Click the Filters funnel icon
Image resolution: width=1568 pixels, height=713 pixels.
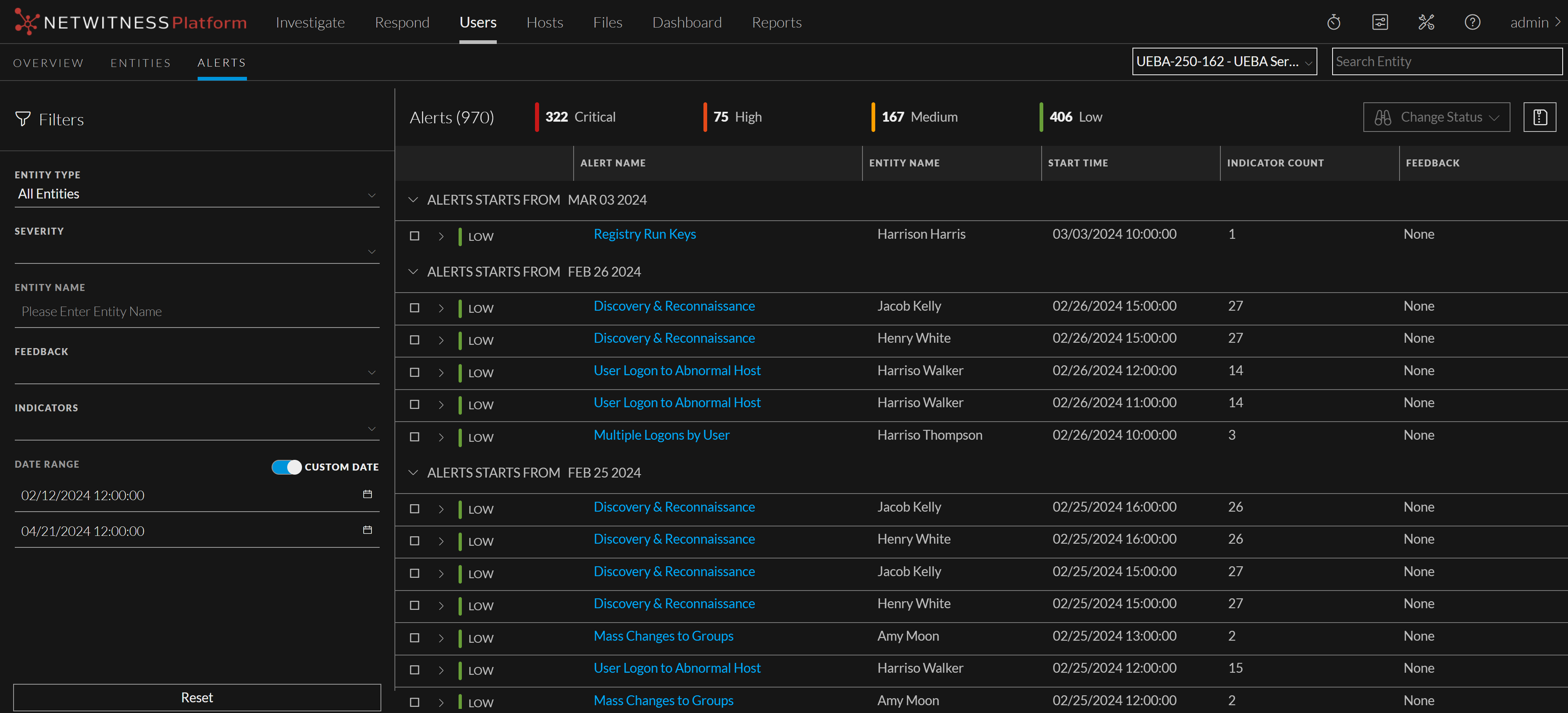pos(23,119)
